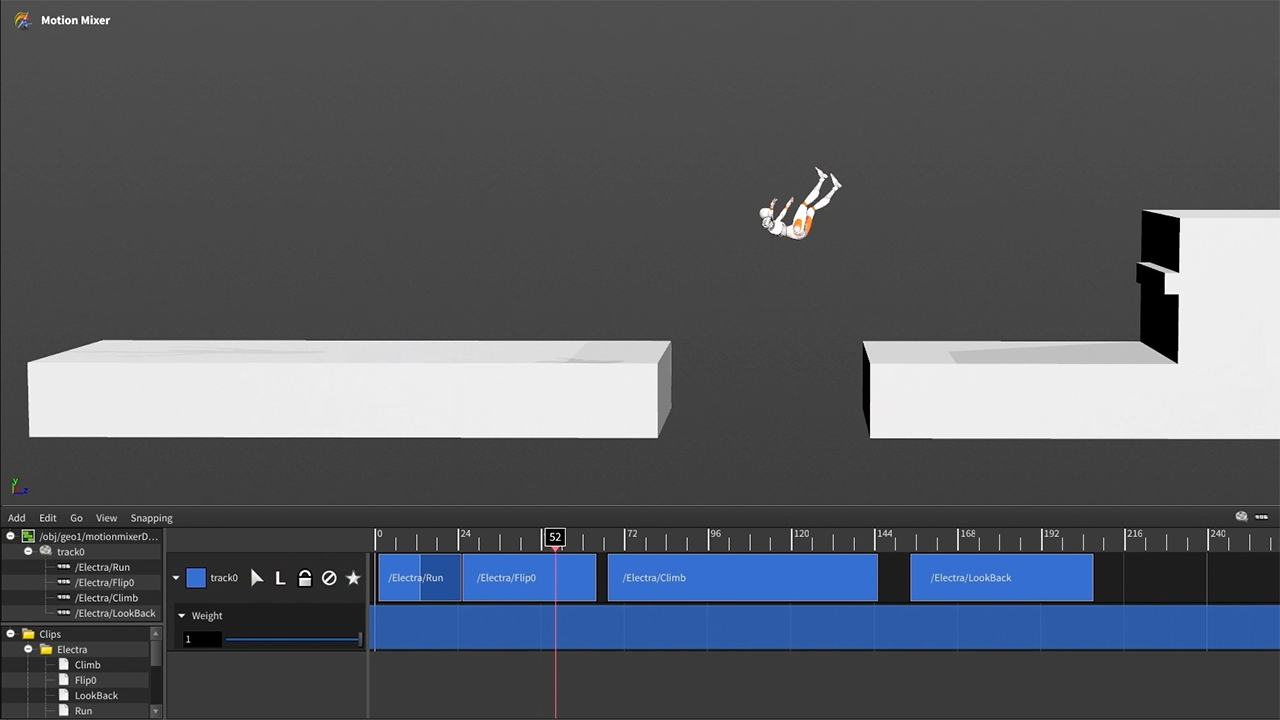1280x720 pixels.
Task: Click the Weight value input field
Action: click(x=201, y=639)
